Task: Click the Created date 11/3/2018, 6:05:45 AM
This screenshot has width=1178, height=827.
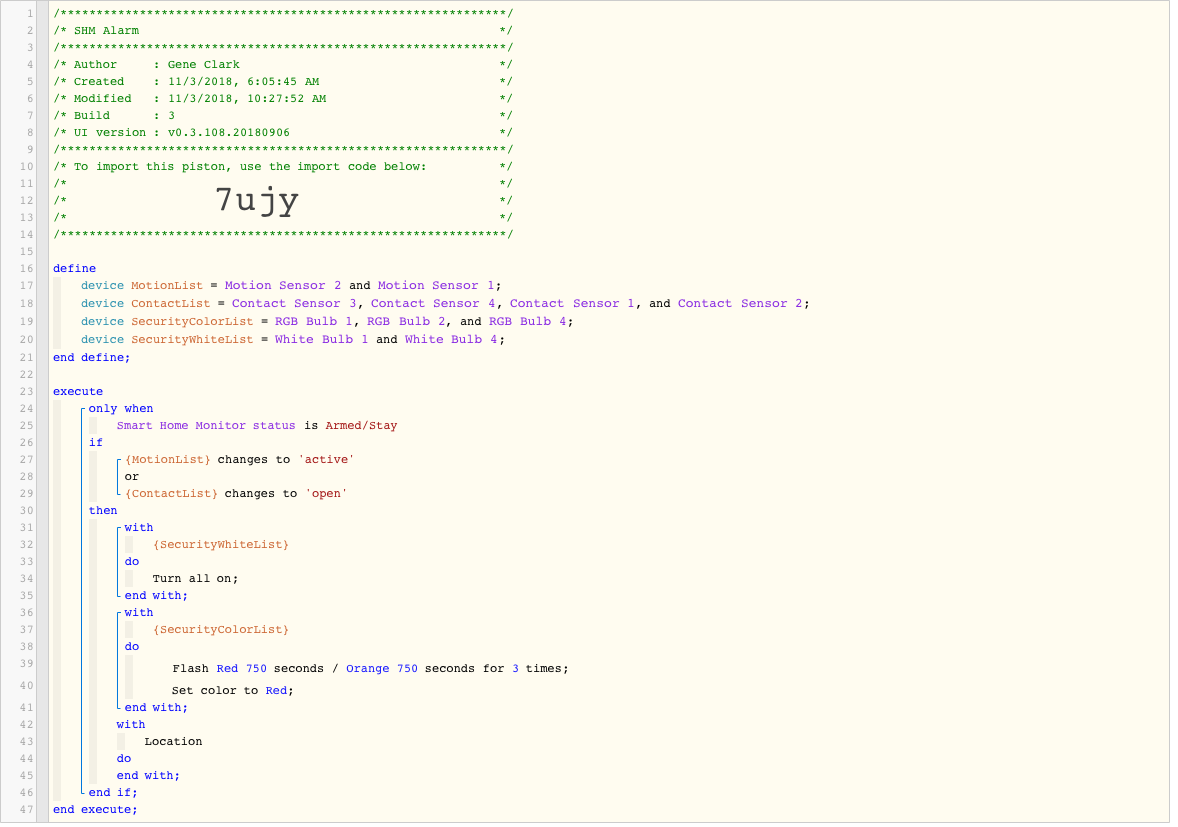Action: click(243, 82)
